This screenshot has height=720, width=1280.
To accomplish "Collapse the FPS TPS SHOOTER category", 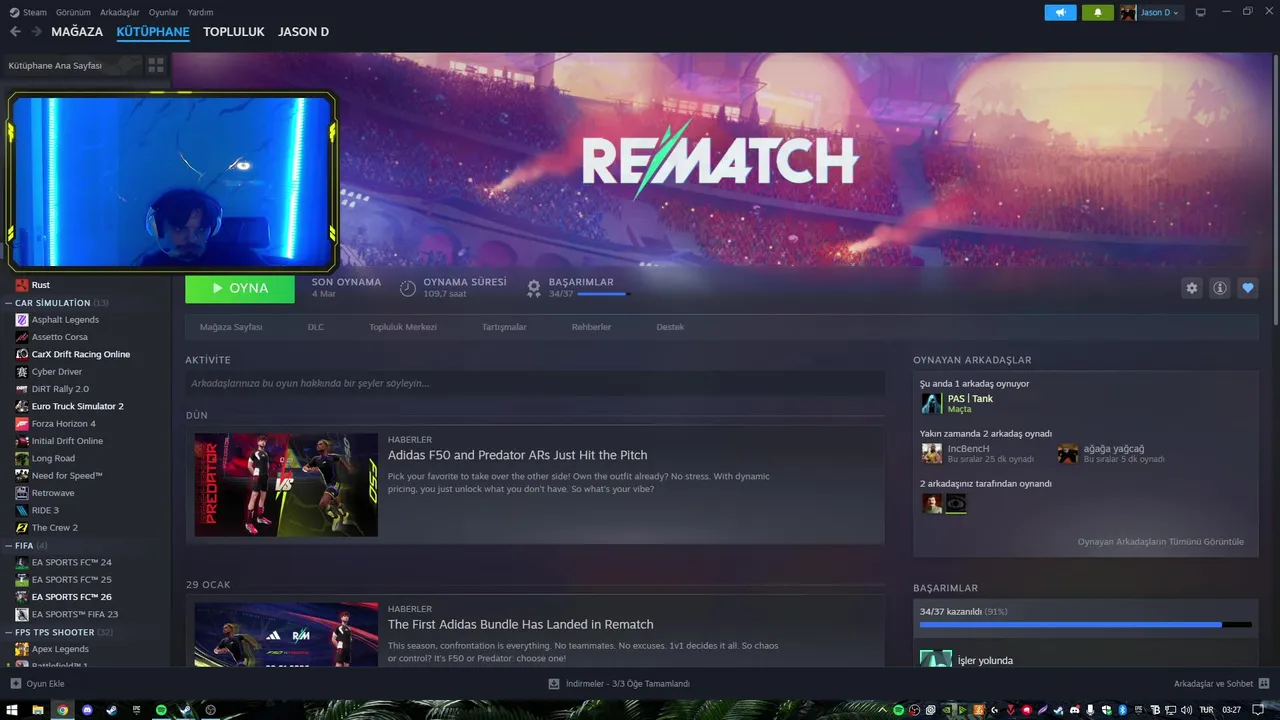I will (x=9, y=632).
